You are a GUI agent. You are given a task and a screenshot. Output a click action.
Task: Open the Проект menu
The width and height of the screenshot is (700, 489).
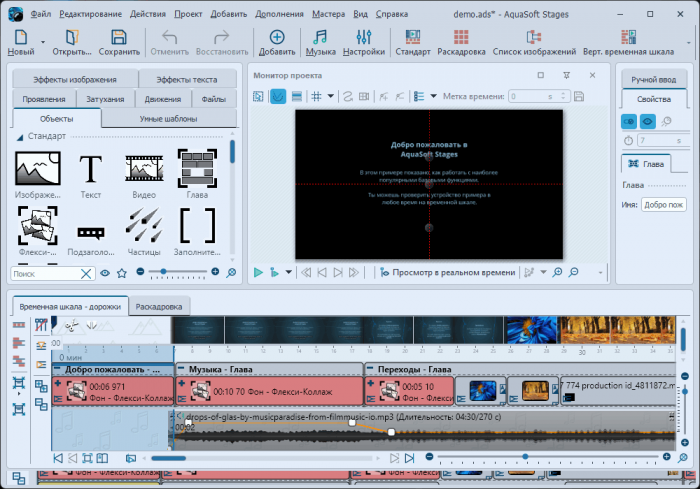tap(187, 15)
